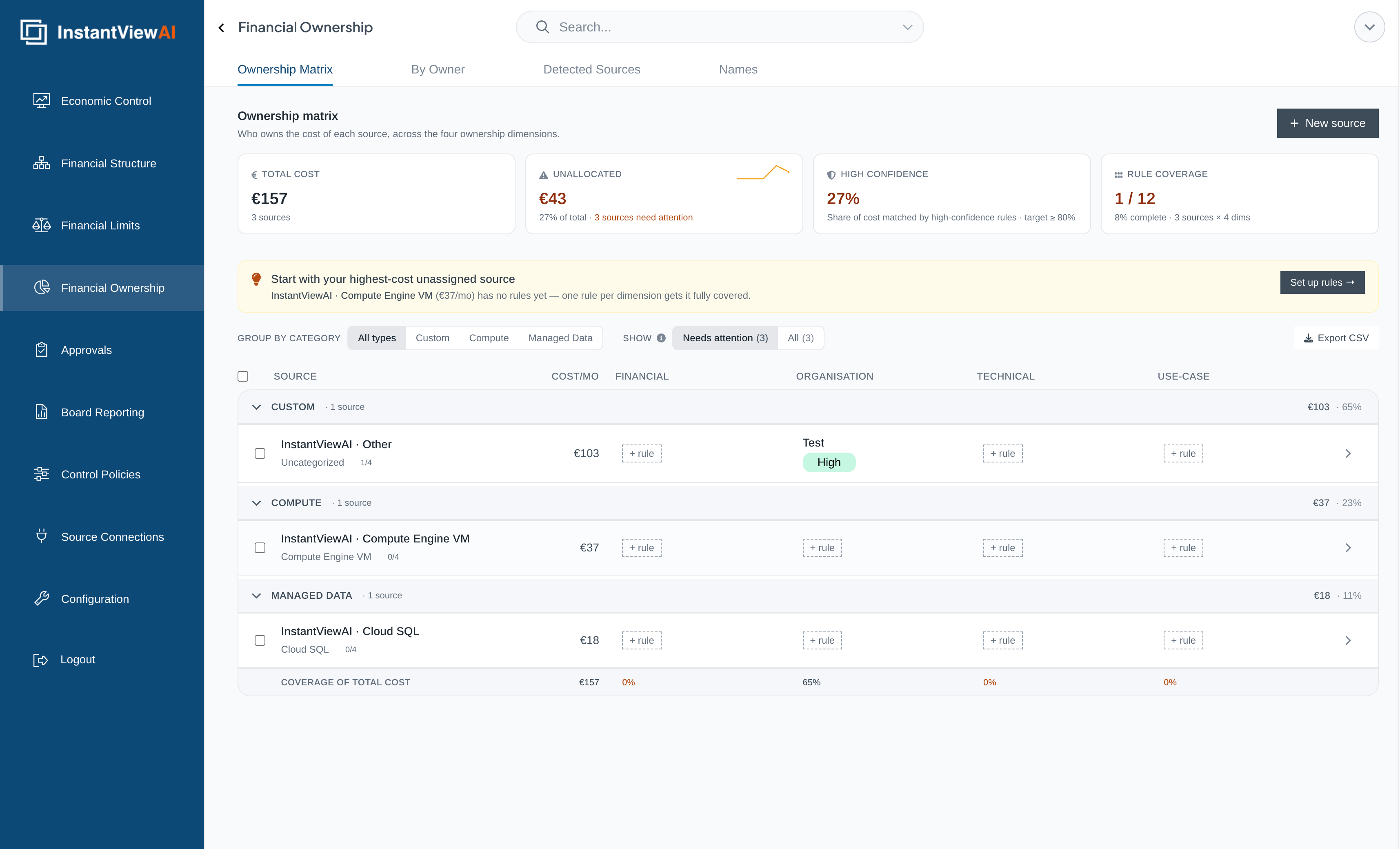
Task: Open Economic Control in sidebar
Action: (102, 100)
